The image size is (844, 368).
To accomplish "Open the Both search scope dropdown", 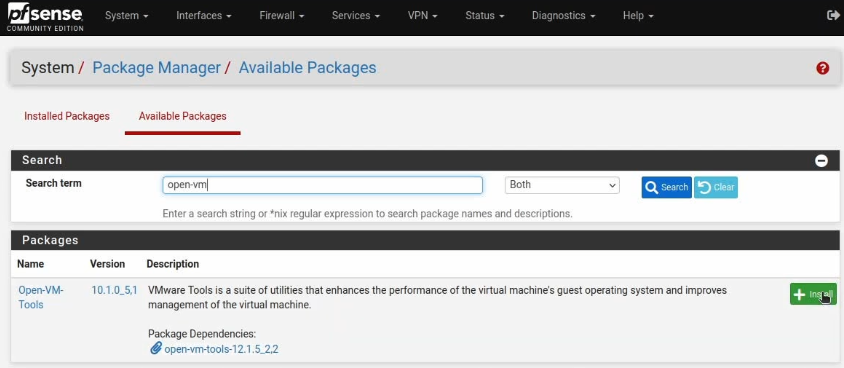I will pyautogui.click(x=562, y=185).
